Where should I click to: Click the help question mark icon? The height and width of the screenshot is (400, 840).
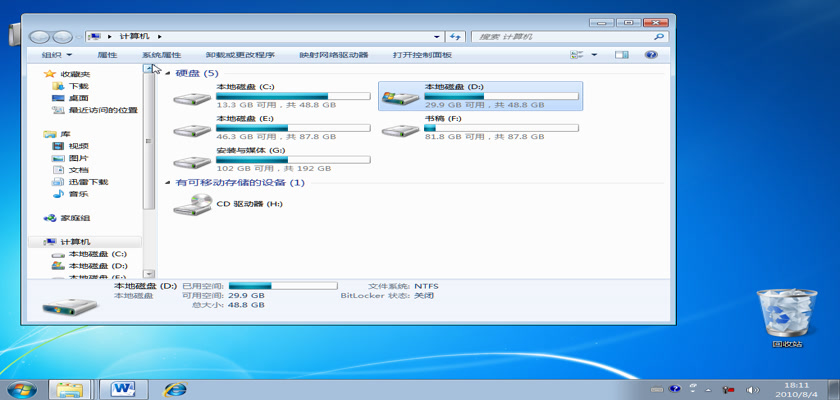[651, 55]
